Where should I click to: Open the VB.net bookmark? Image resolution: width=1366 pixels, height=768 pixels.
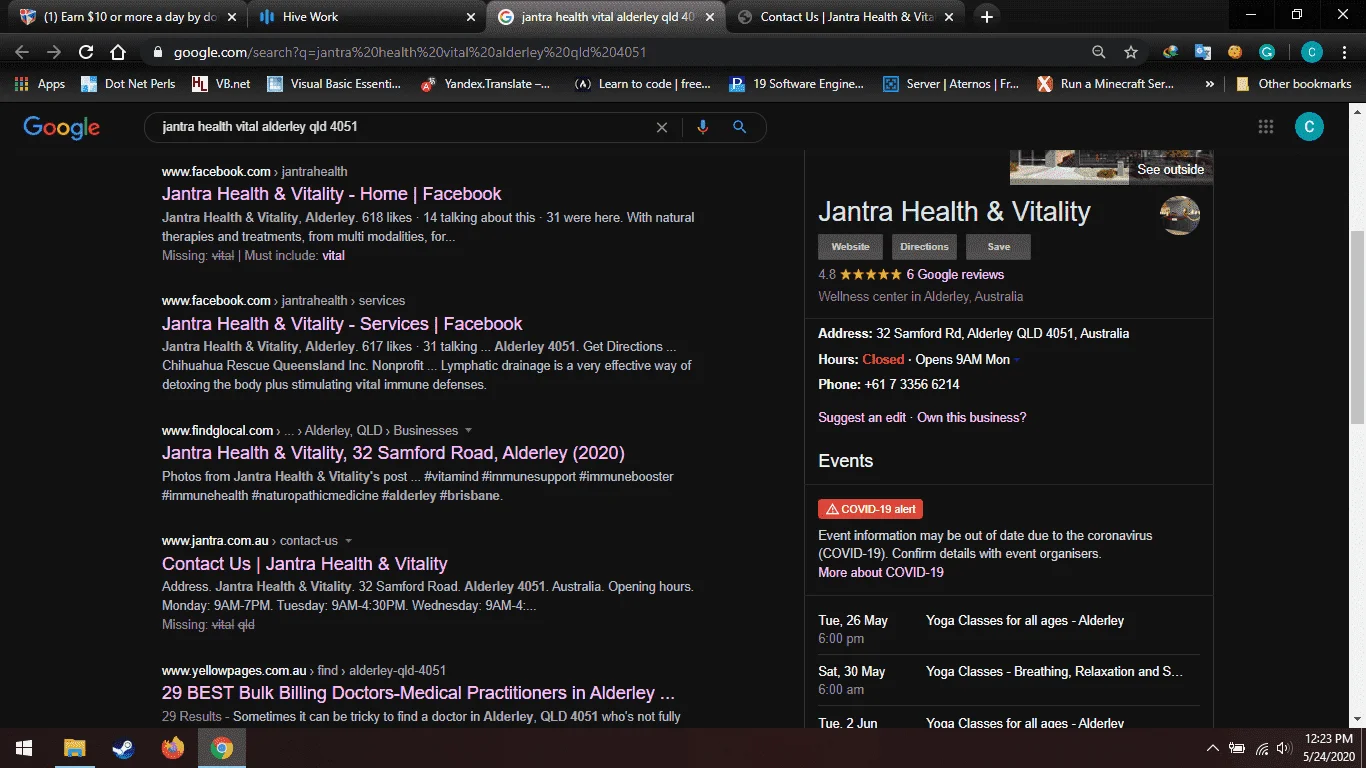[221, 84]
